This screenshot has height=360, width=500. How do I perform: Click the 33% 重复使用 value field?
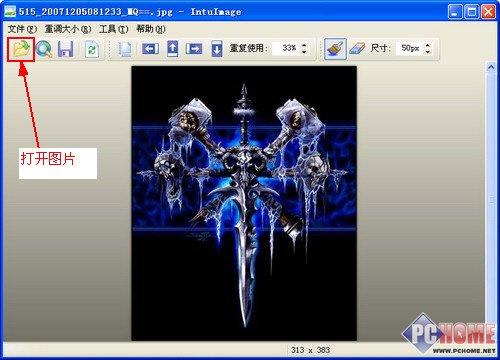(x=287, y=49)
